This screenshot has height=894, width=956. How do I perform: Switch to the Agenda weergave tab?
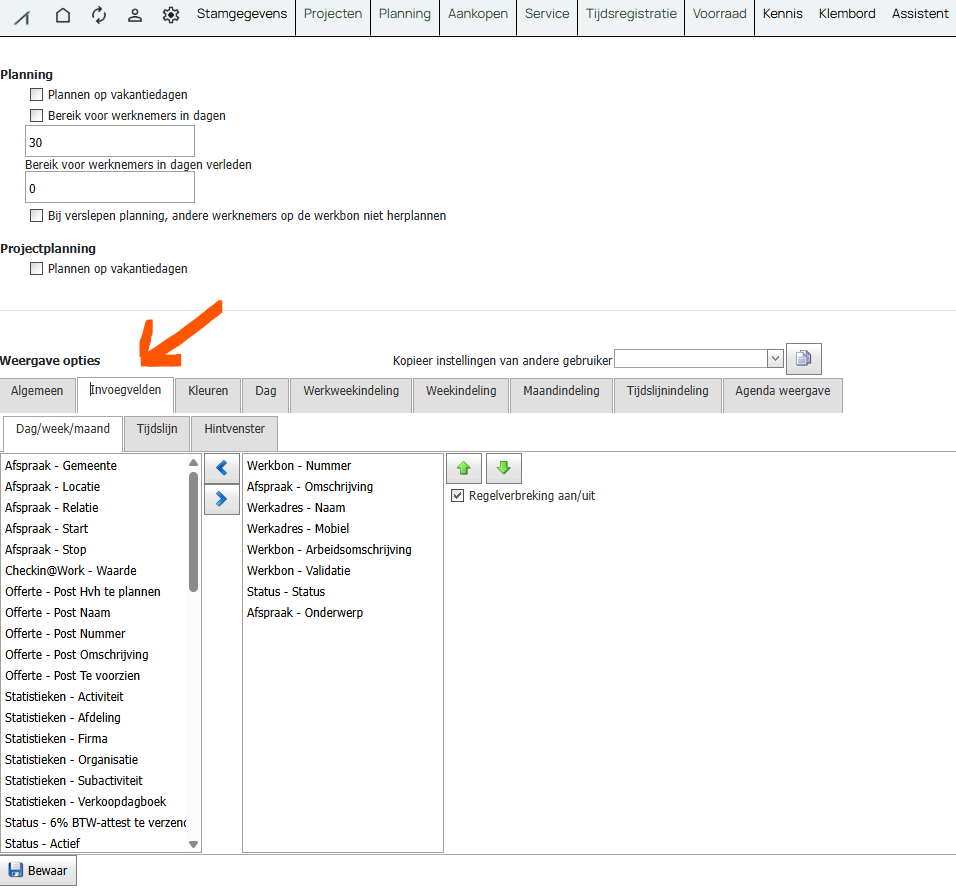783,395
